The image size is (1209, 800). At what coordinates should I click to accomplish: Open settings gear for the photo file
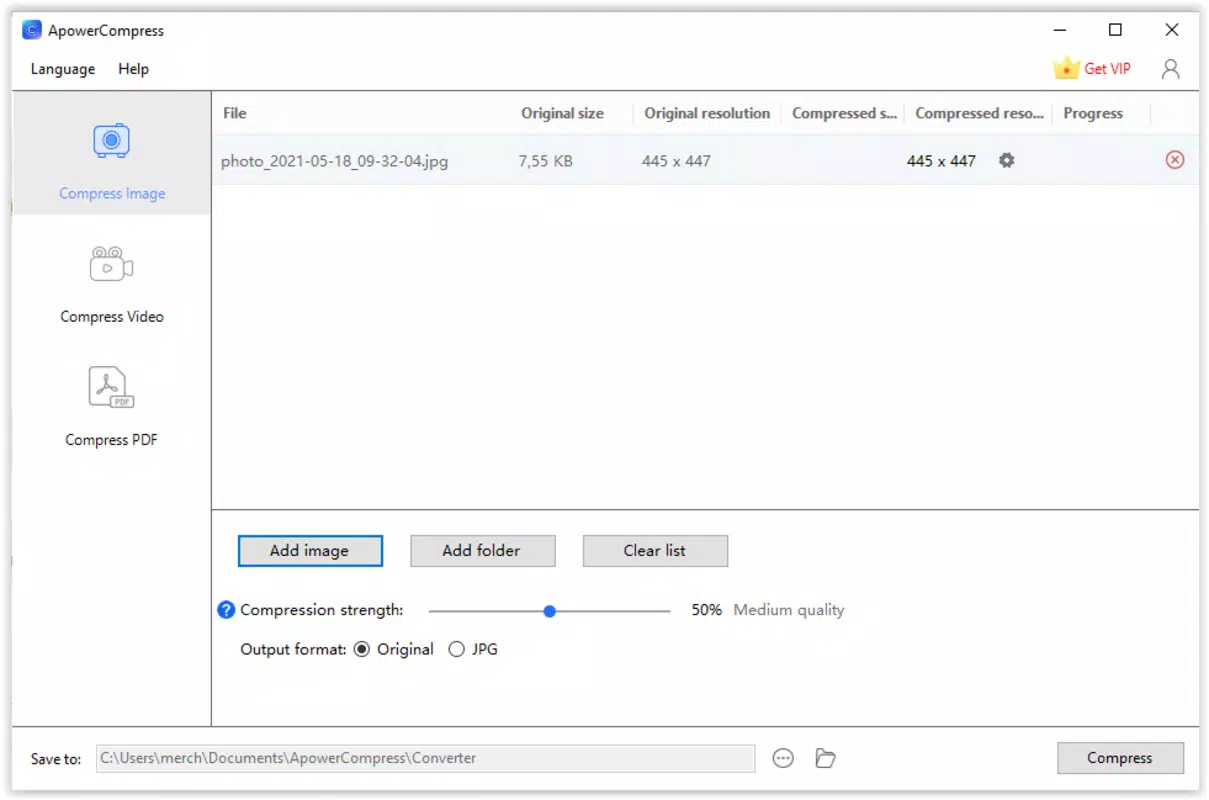tap(1007, 160)
